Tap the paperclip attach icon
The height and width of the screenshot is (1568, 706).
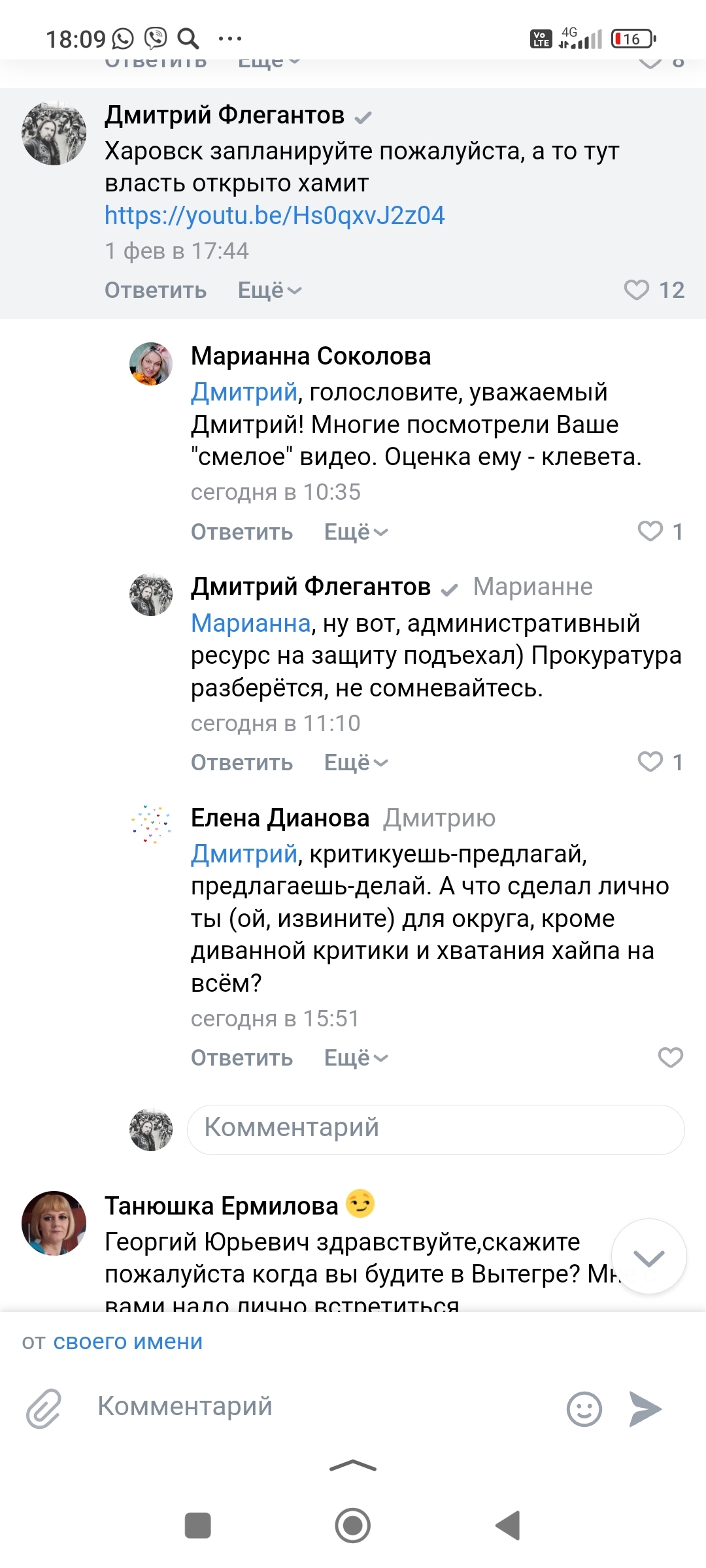pyautogui.click(x=43, y=1408)
